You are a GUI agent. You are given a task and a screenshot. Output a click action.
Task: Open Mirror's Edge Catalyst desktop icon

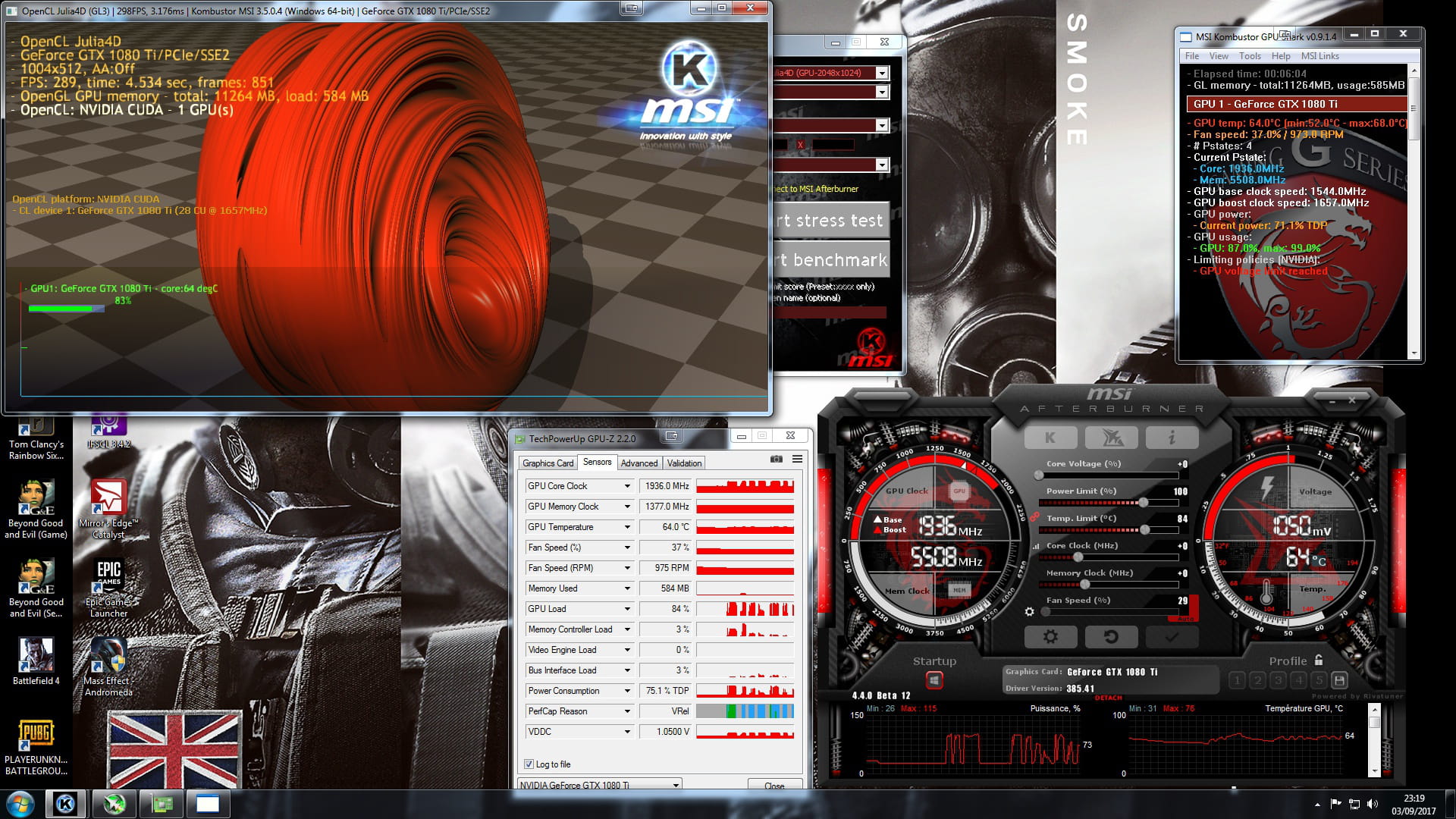click(108, 510)
